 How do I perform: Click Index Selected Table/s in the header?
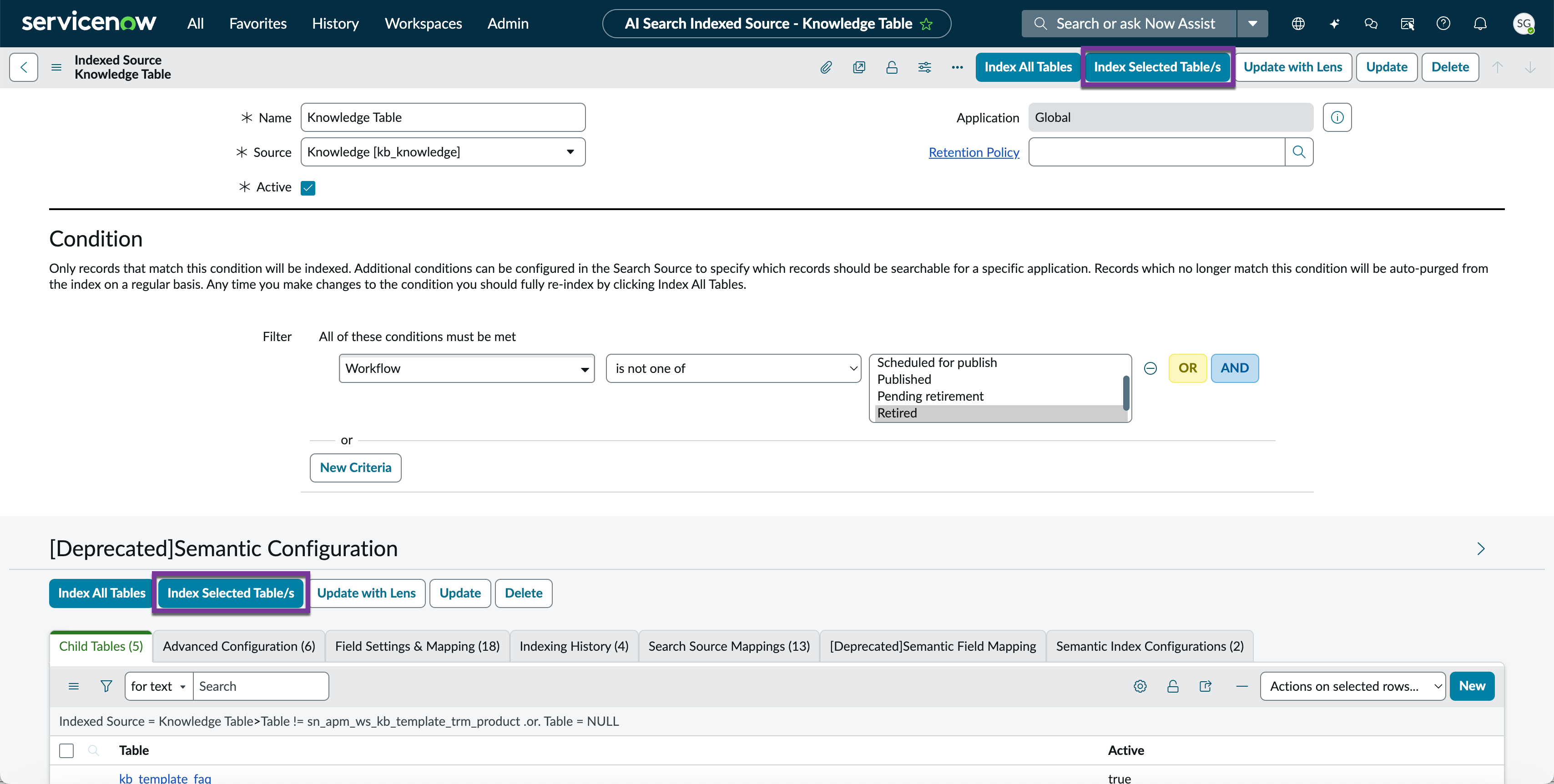point(1157,67)
